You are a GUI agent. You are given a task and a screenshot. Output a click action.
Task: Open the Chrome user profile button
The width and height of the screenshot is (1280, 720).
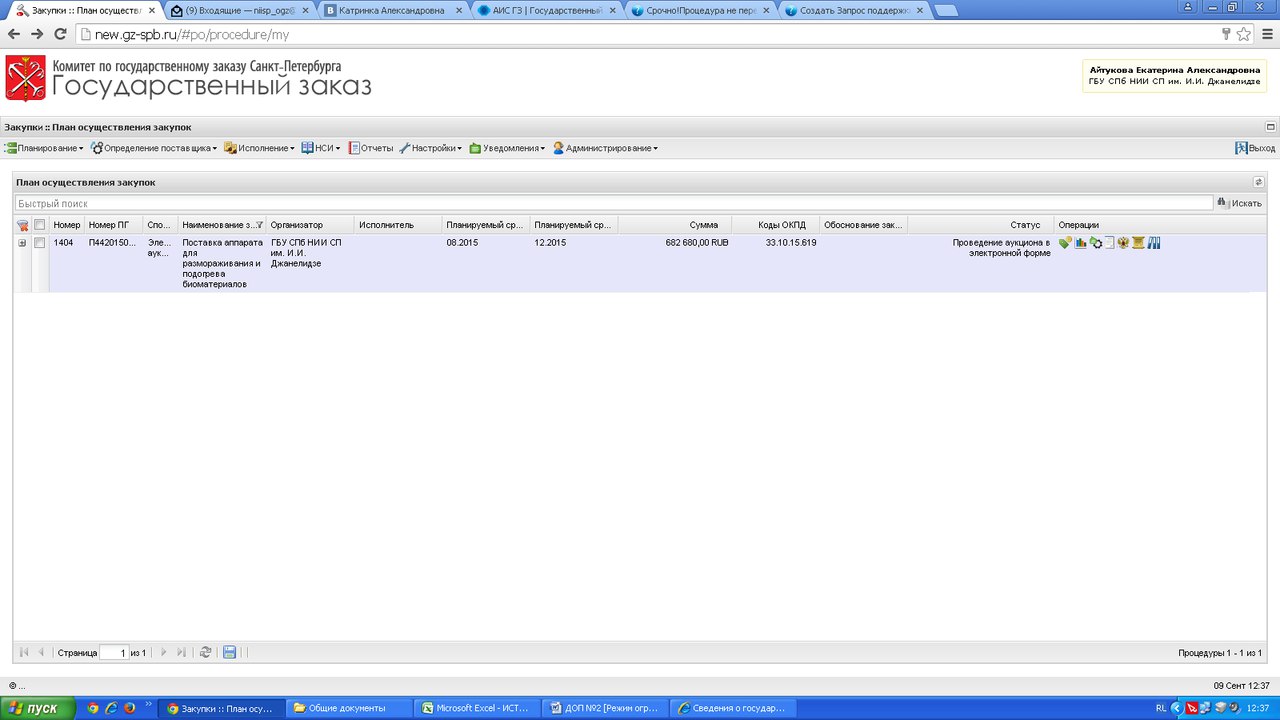1188,6
